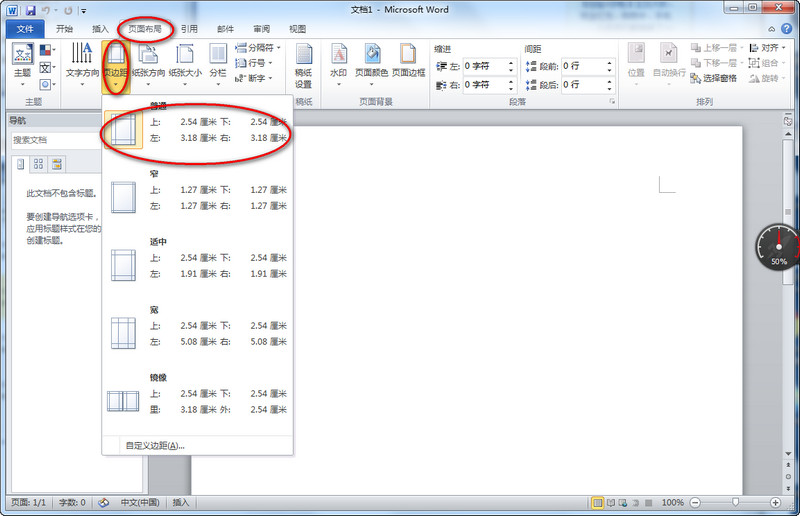Viewport: 800px width, 516px height.
Task: Click the zoom slider handle
Action: (735, 503)
